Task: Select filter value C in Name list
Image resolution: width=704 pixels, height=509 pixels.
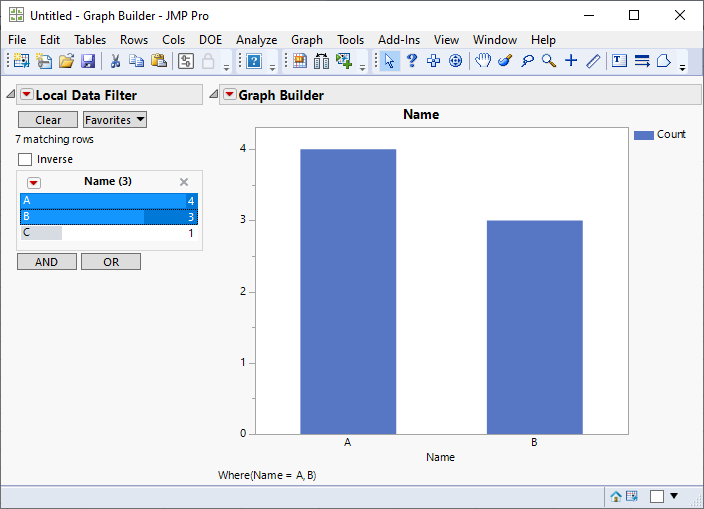Action: pos(109,233)
